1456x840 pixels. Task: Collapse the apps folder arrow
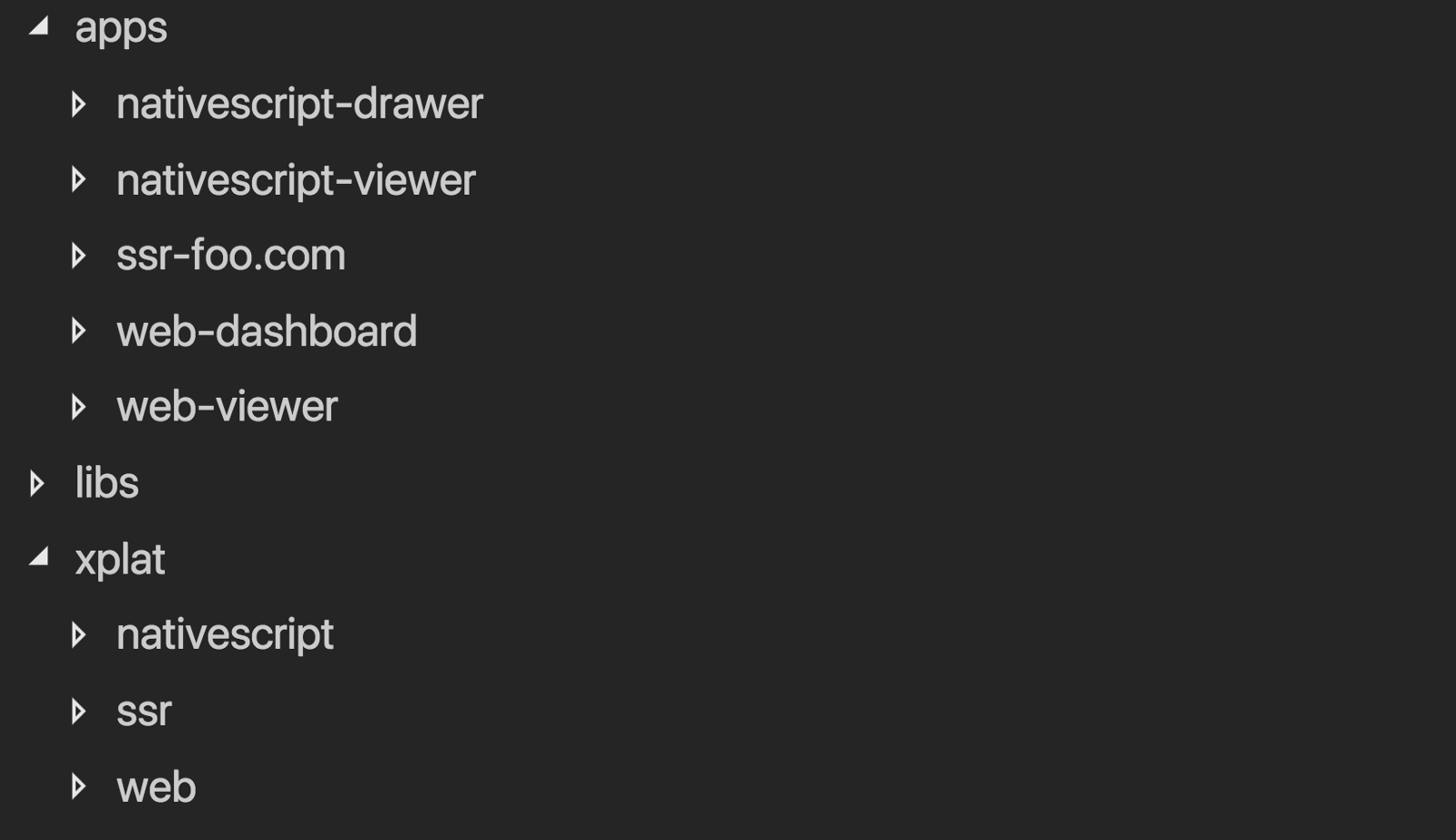(x=39, y=27)
